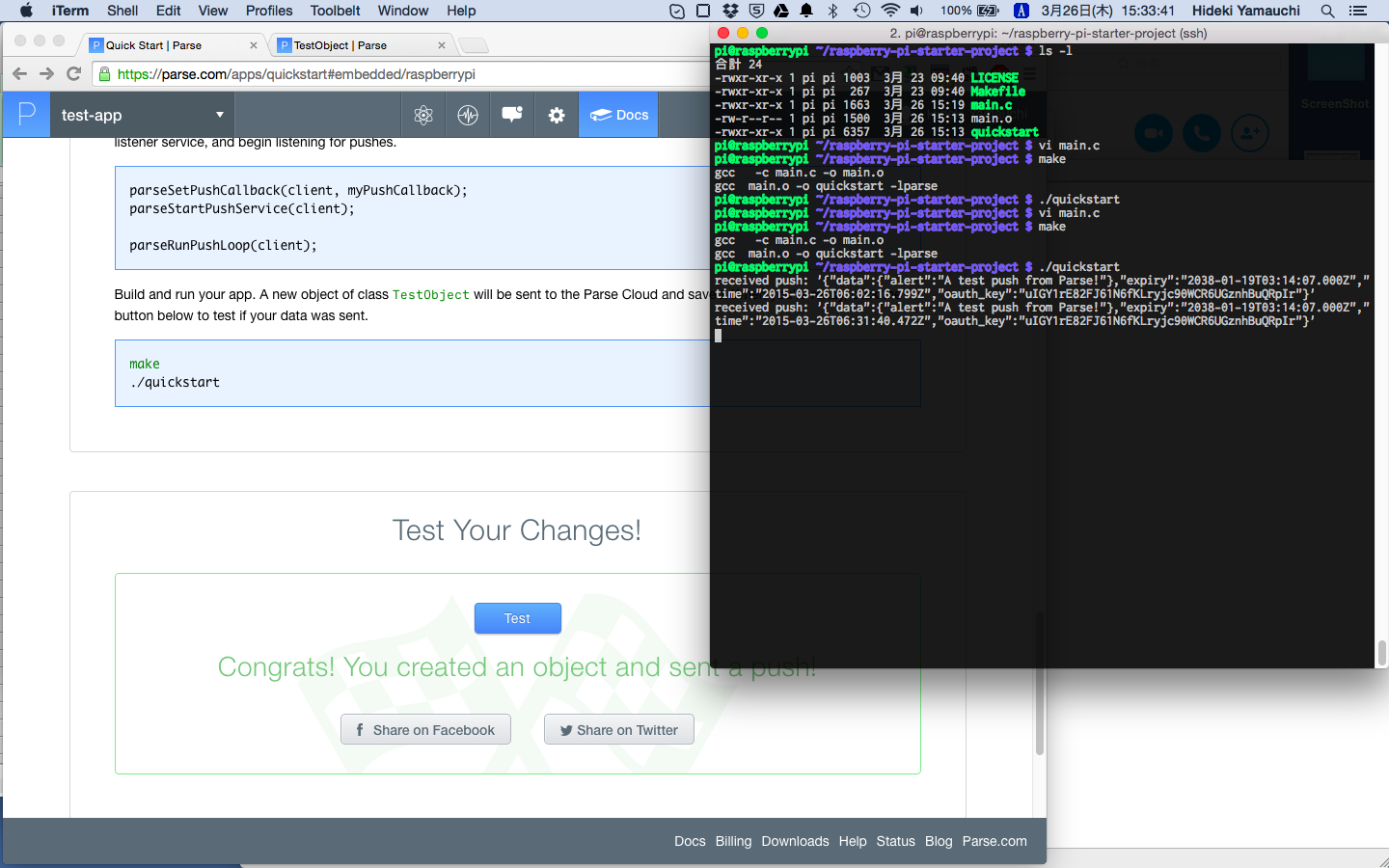Go back in the browser
The image size is (1389, 868).
19,74
